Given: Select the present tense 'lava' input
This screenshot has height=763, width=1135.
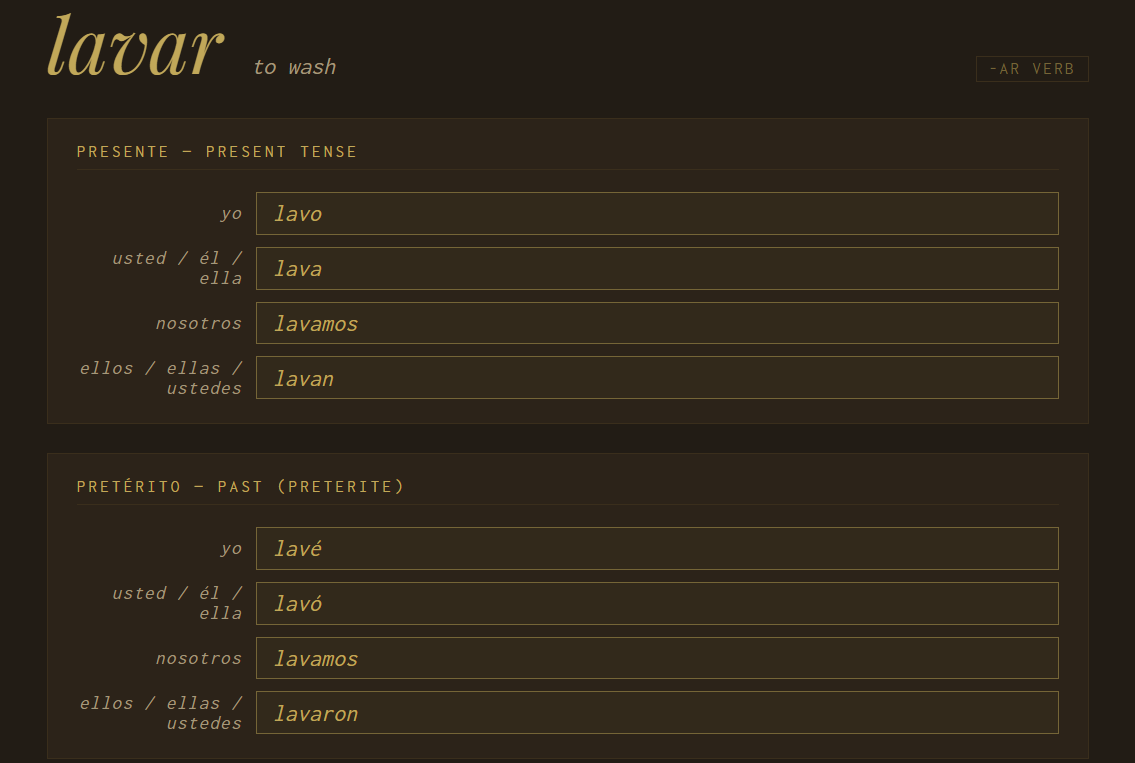Looking at the screenshot, I should pyautogui.click(x=656, y=269).
